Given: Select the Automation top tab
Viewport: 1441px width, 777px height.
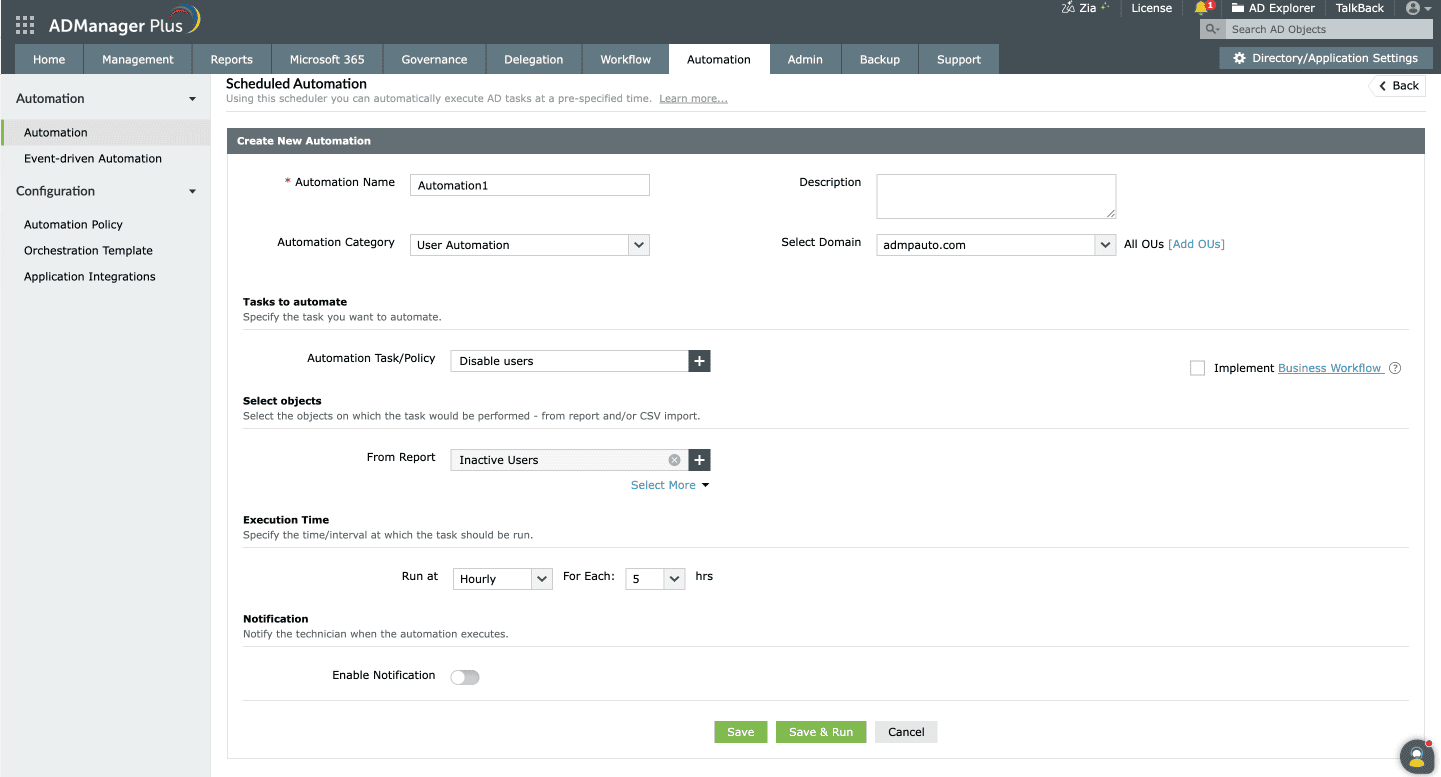Looking at the screenshot, I should click(x=719, y=59).
